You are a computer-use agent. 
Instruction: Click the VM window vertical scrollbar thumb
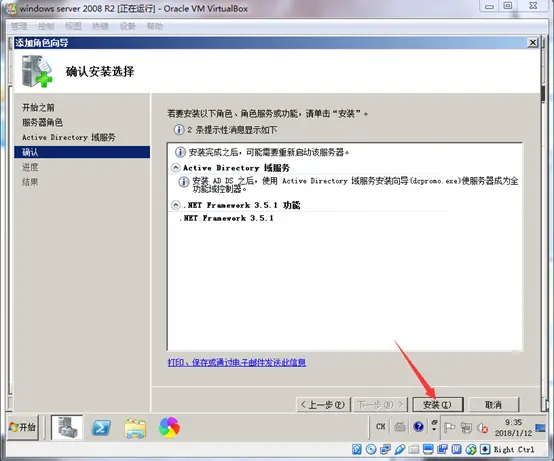pos(543,94)
